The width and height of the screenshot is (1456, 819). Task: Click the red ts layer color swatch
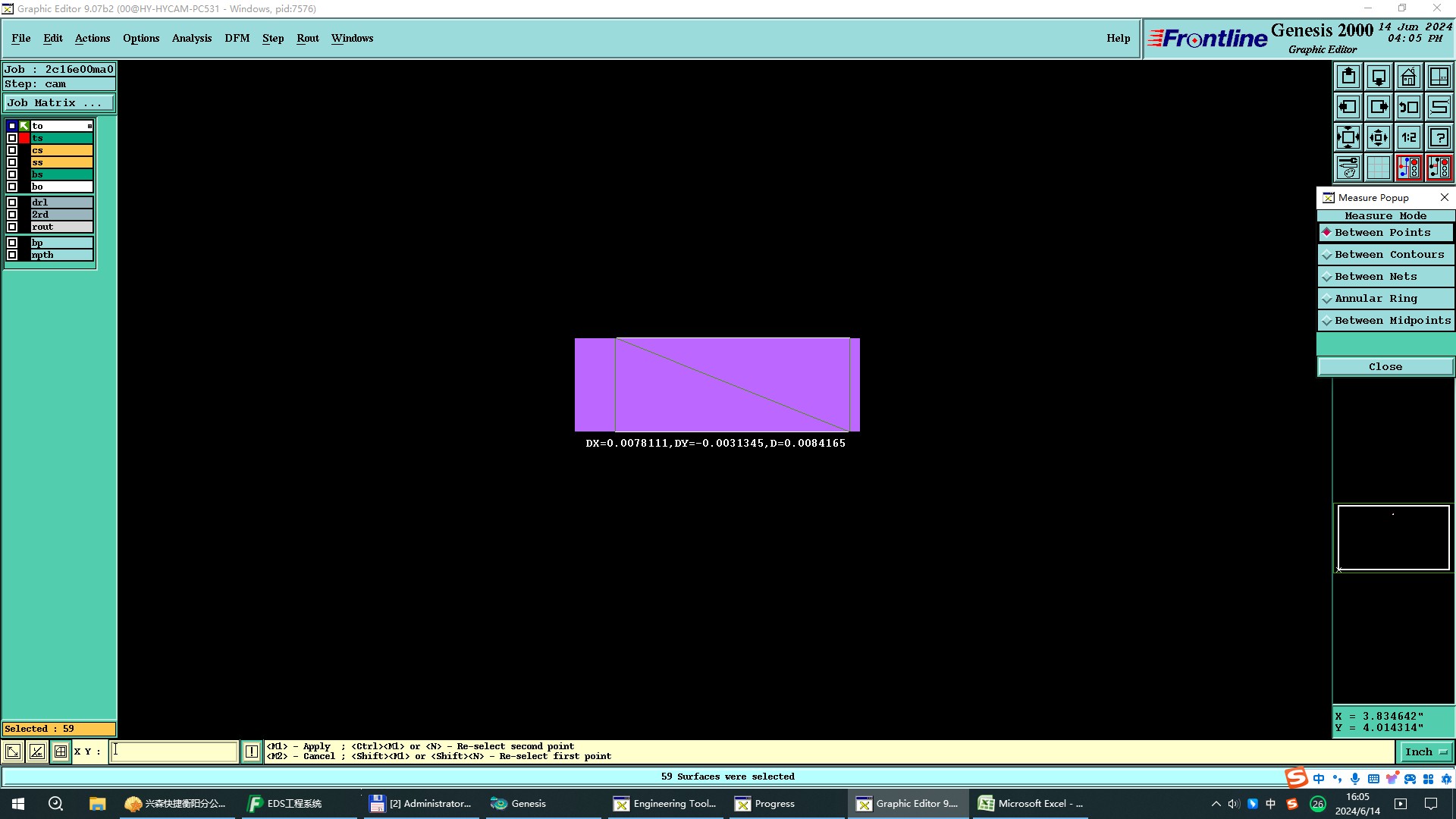pos(24,138)
